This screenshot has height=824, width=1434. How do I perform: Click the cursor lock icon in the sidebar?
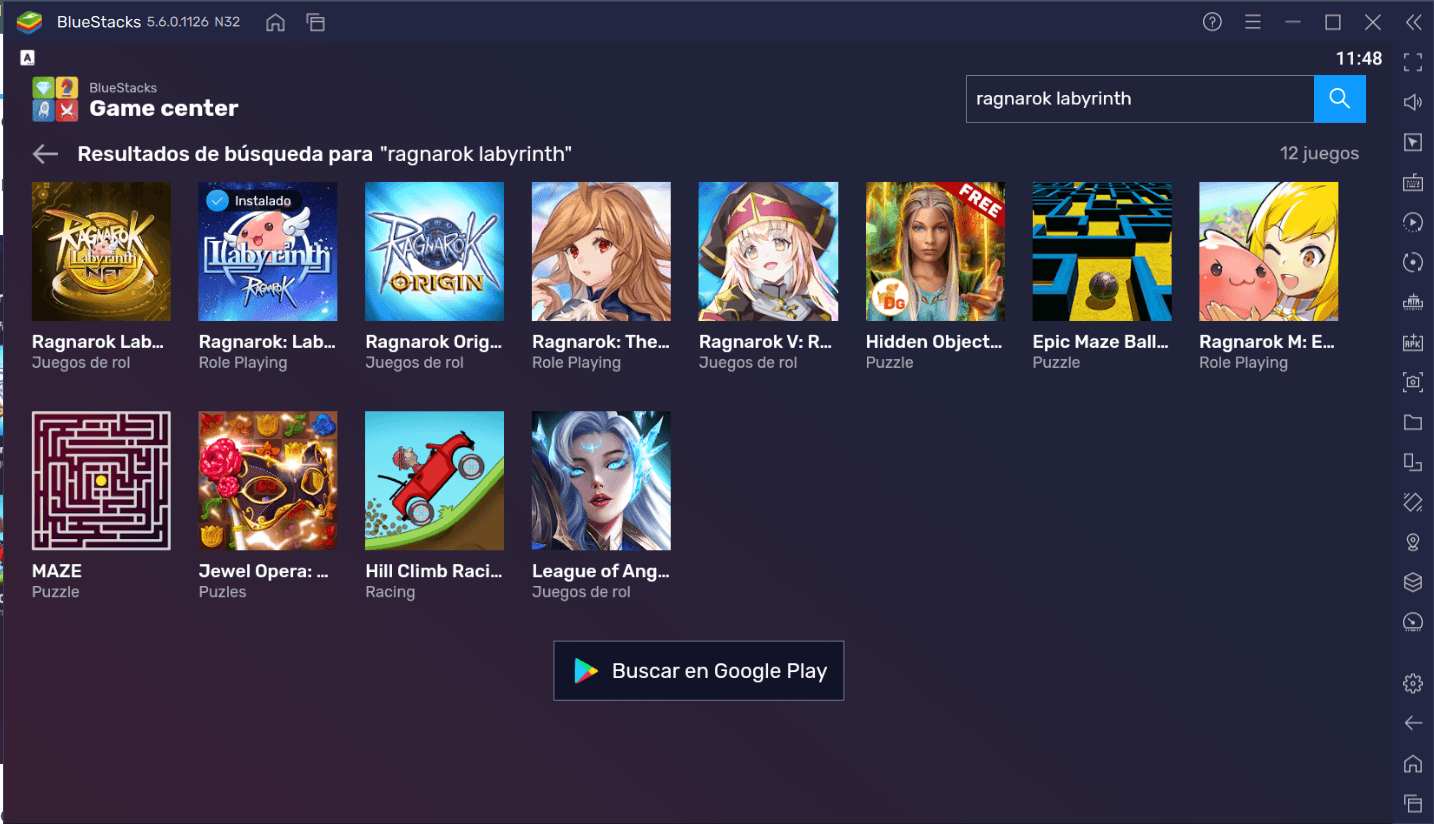(x=1413, y=142)
